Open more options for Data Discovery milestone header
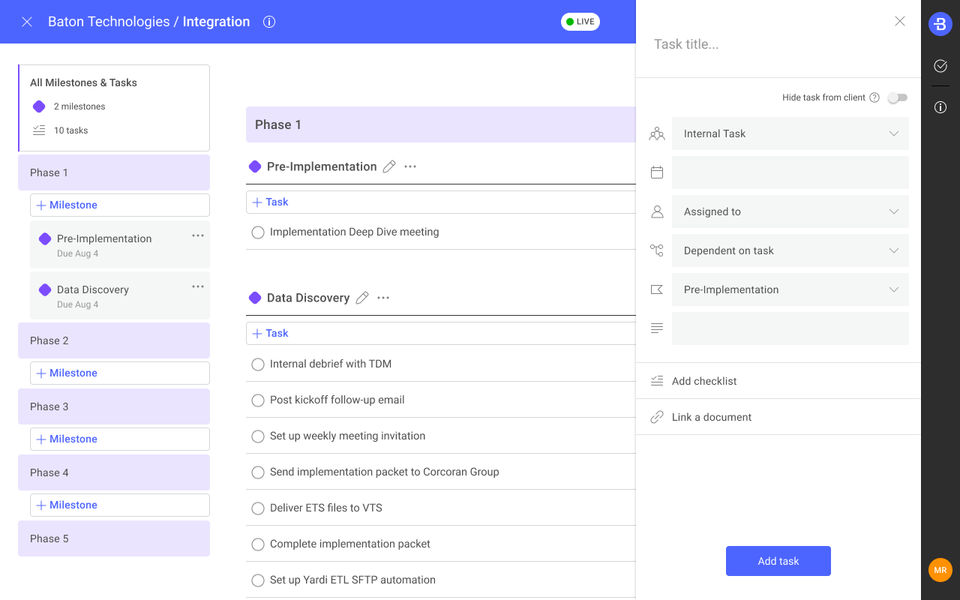Image resolution: width=960 pixels, height=600 pixels. pos(383,298)
